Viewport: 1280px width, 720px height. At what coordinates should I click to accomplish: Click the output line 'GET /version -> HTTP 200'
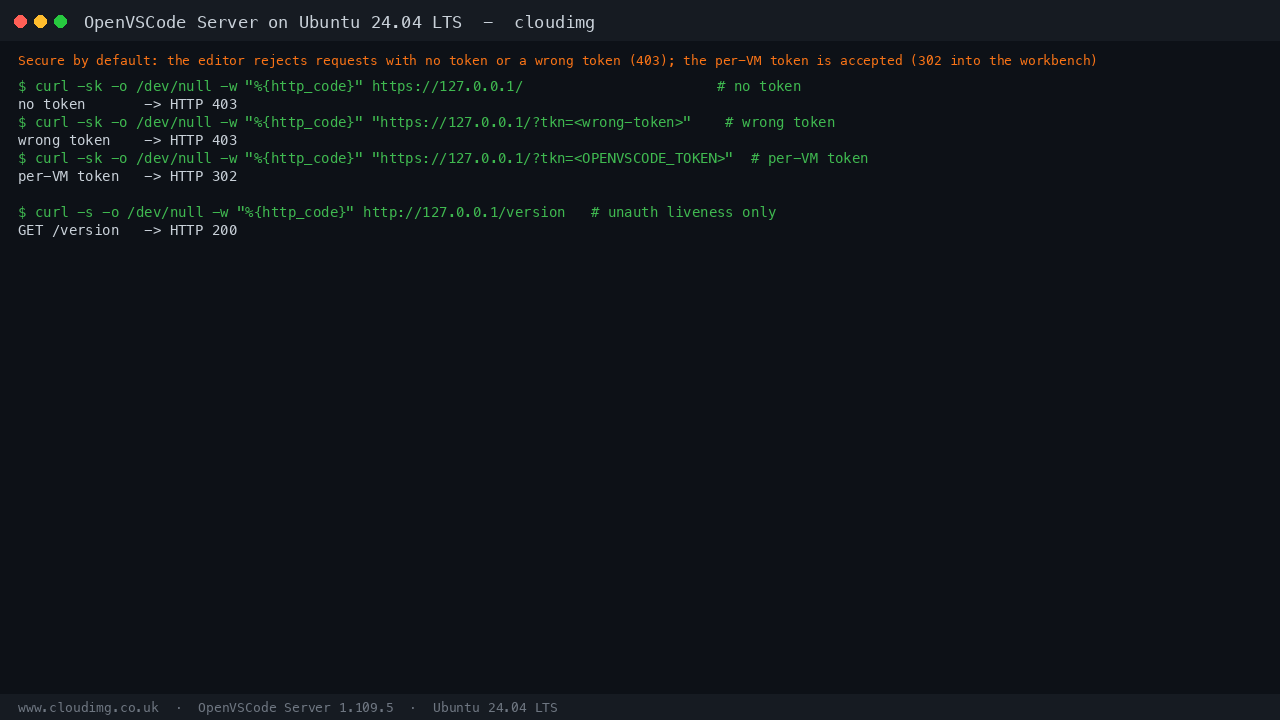click(x=128, y=230)
